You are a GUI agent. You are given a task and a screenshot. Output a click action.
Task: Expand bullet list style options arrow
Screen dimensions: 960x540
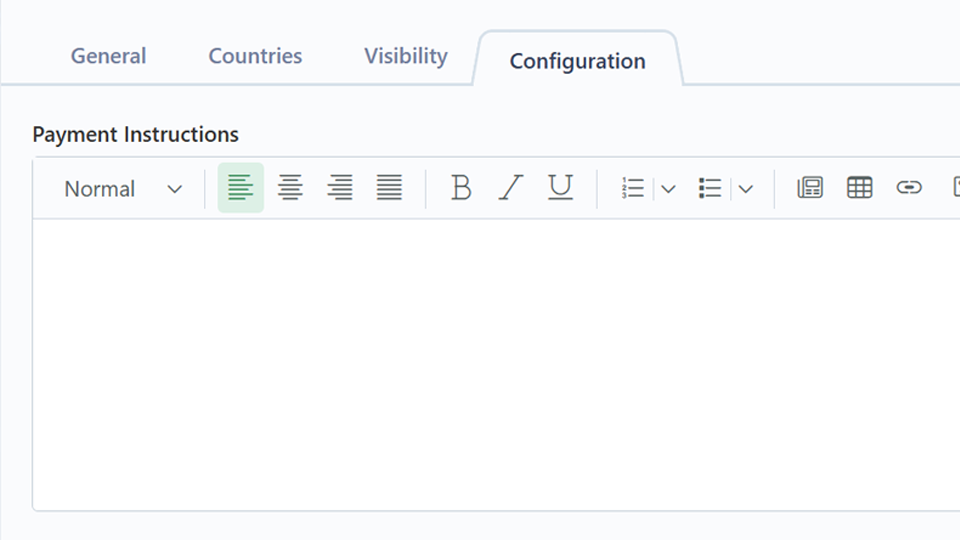pyautogui.click(x=746, y=189)
